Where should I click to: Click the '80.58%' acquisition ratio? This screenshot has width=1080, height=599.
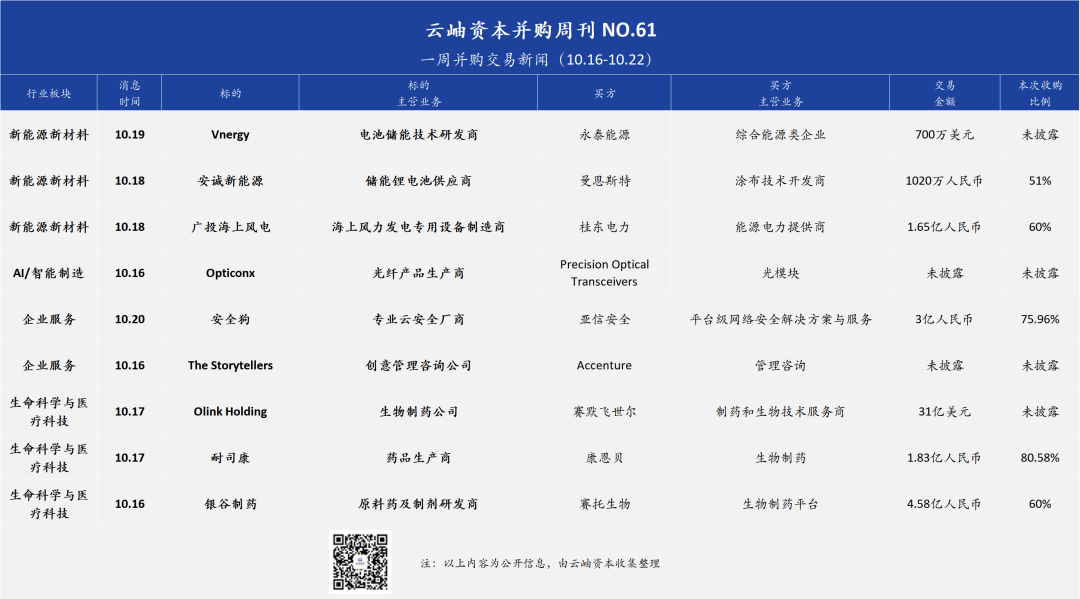(1040, 458)
